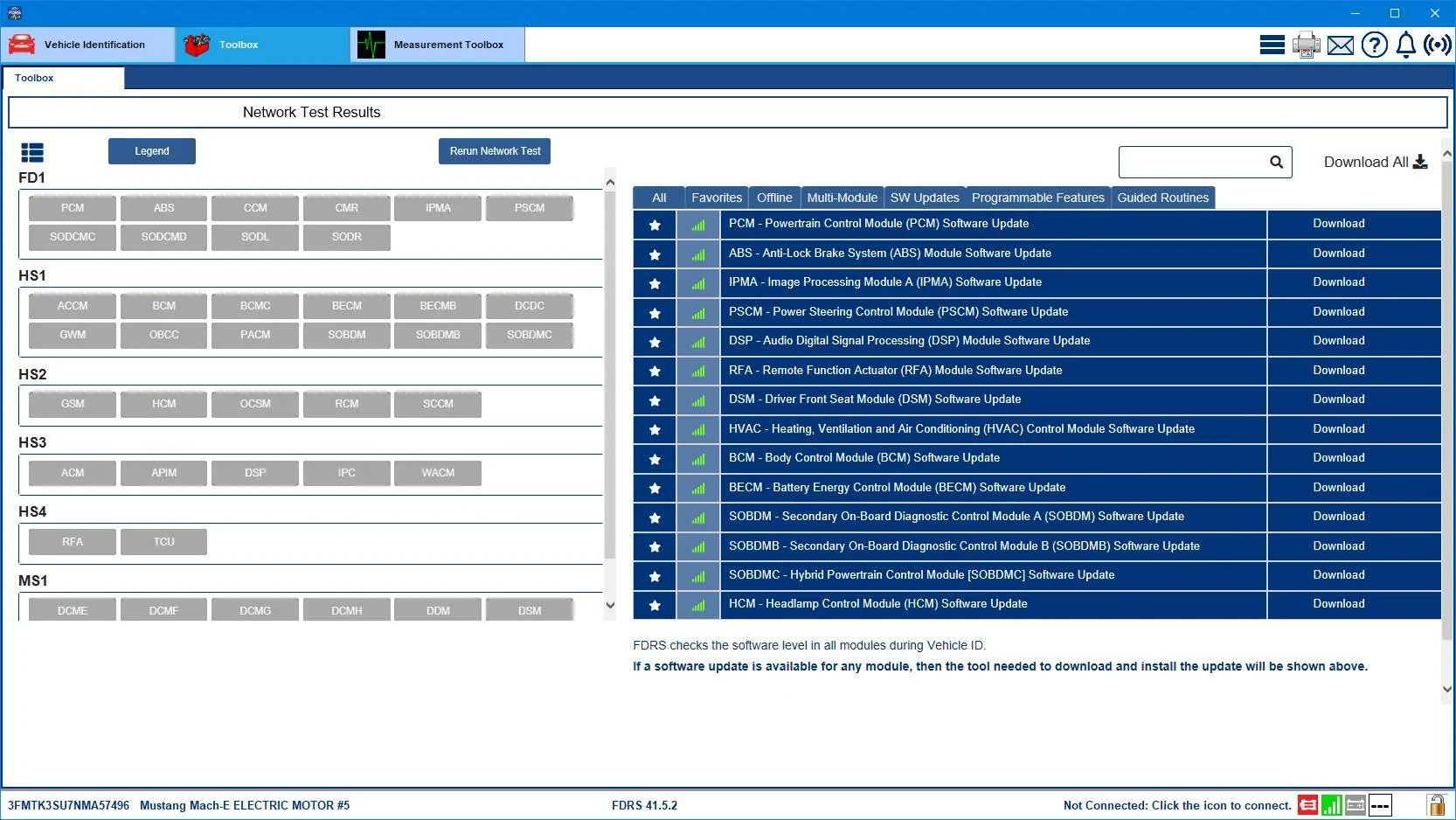This screenshot has height=820, width=1456.
Task: Click network list scrollbar up arrow
Action: [610, 182]
